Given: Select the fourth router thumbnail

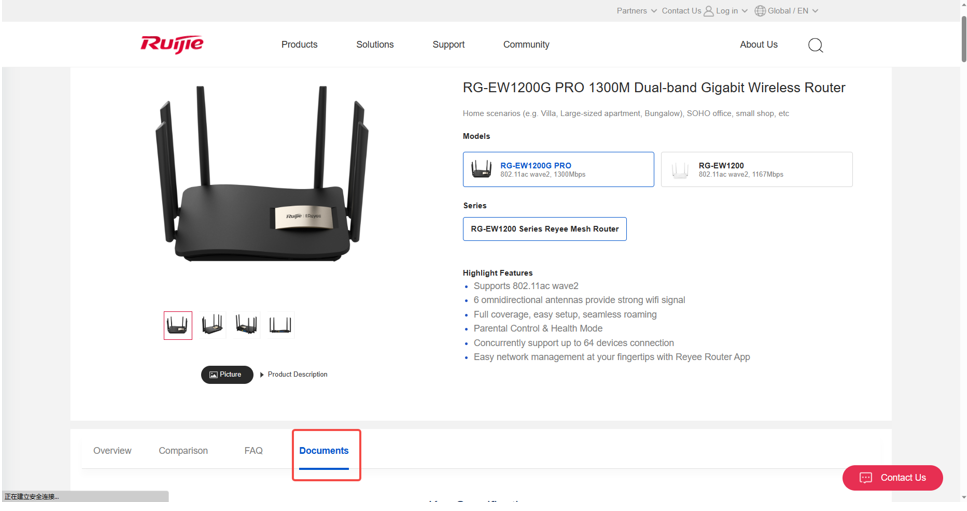Looking at the screenshot, I should 280,325.
